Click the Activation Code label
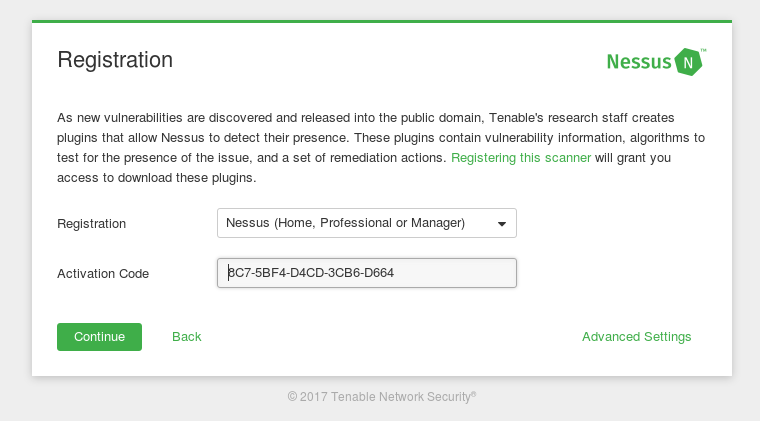This screenshot has width=760, height=421. click(x=103, y=274)
